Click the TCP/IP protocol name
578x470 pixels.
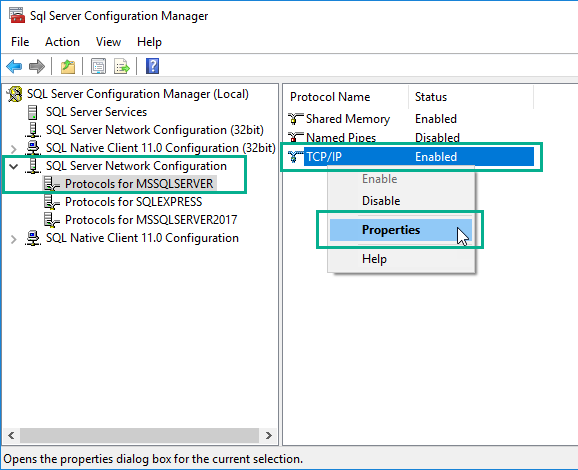pos(324,157)
